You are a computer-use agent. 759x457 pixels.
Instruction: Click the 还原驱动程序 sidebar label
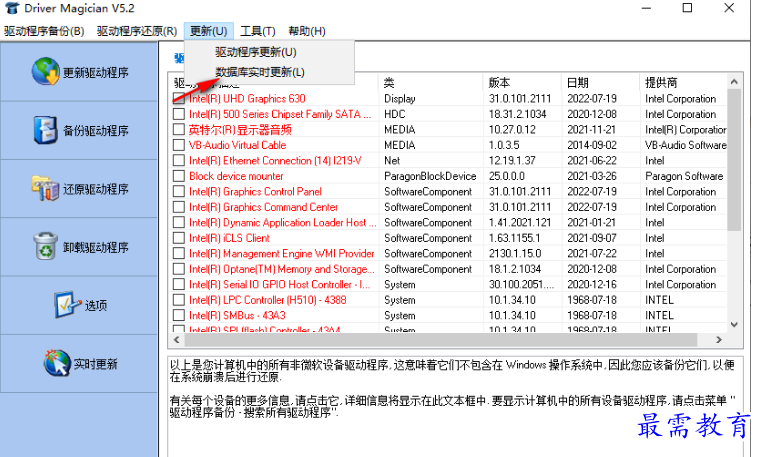(x=96, y=189)
